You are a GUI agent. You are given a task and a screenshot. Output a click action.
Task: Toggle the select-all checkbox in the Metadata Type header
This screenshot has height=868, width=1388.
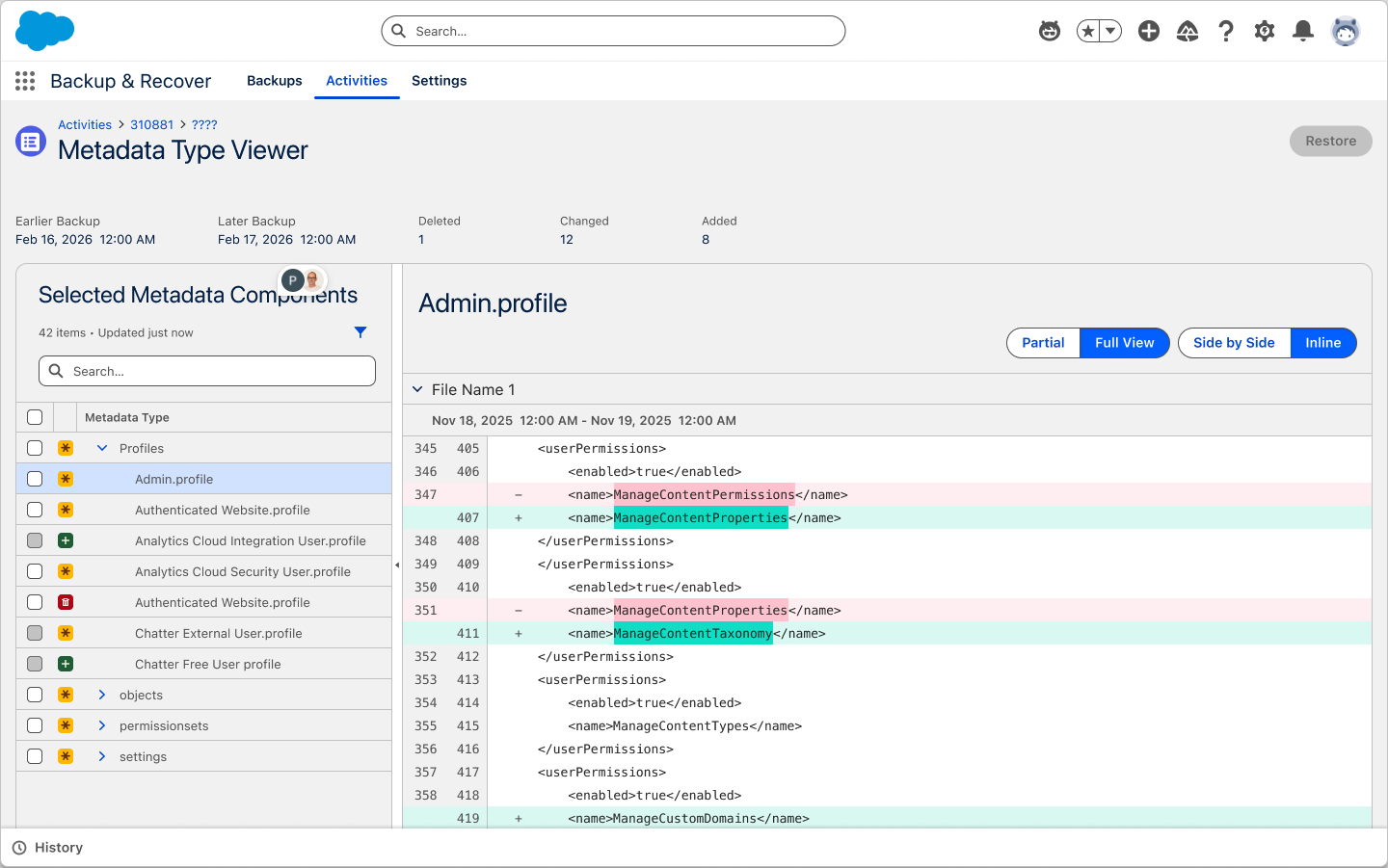(x=35, y=417)
